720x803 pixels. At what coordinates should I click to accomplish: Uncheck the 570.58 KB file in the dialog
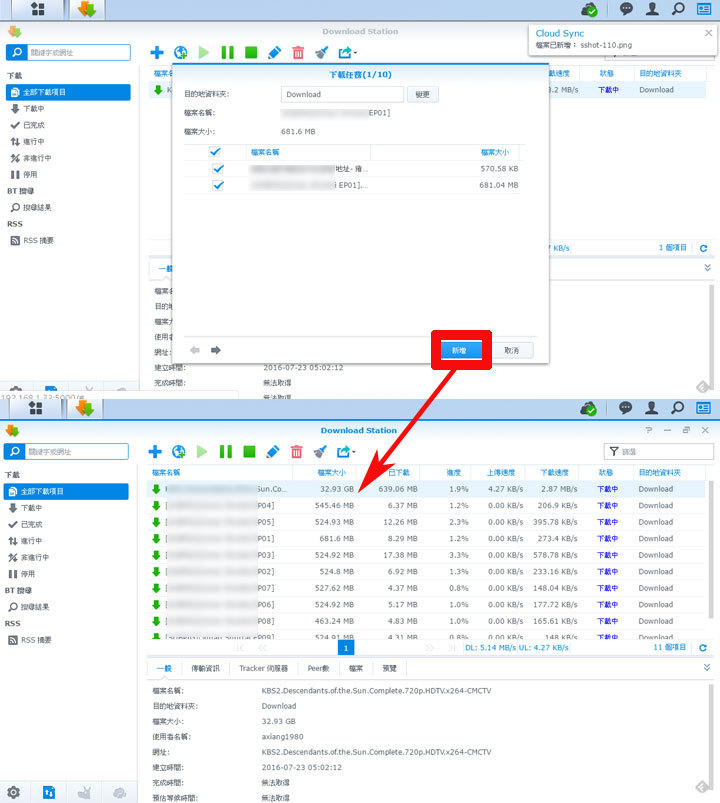[218, 168]
